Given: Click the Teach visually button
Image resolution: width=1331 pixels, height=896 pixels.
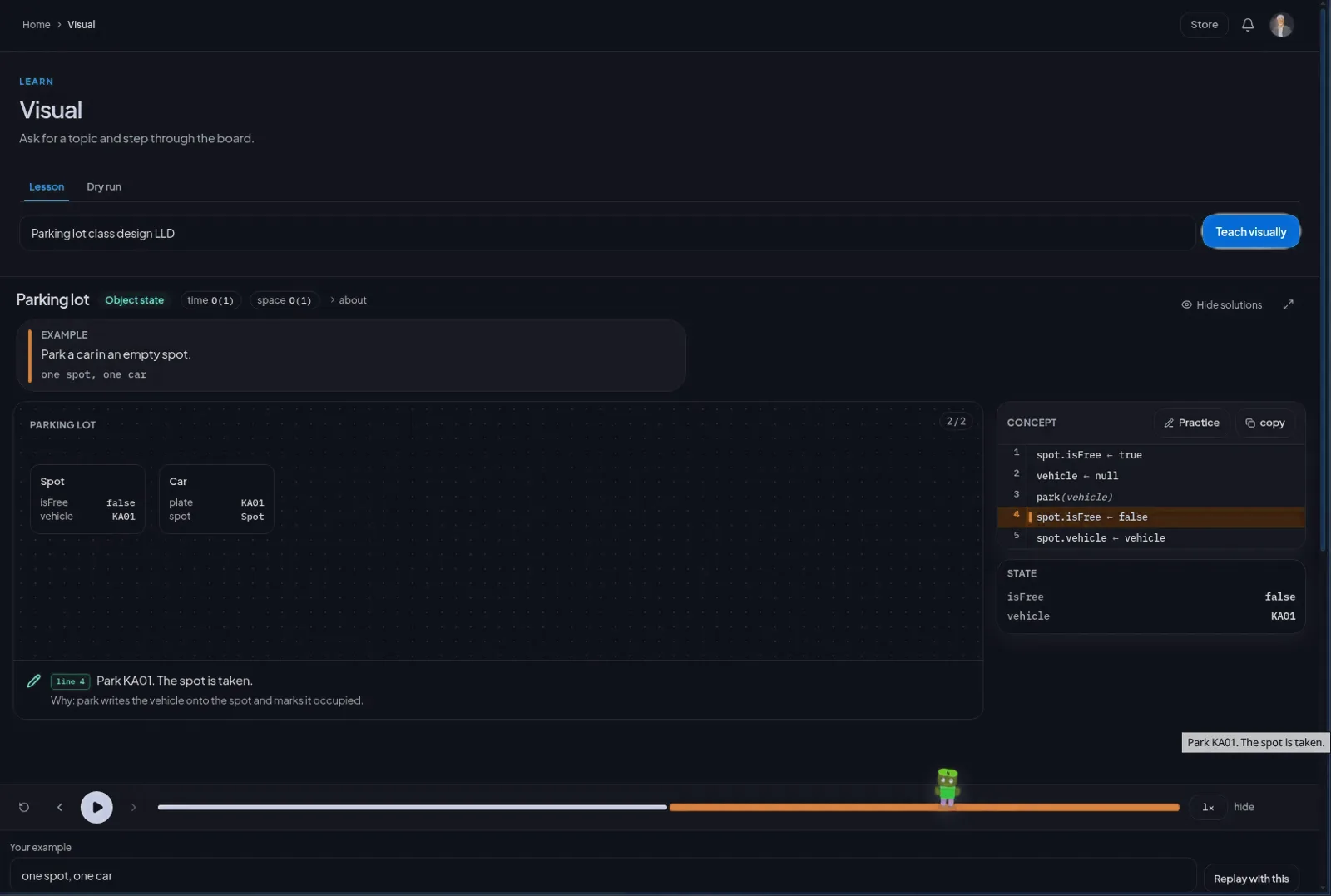Looking at the screenshot, I should pos(1250,232).
